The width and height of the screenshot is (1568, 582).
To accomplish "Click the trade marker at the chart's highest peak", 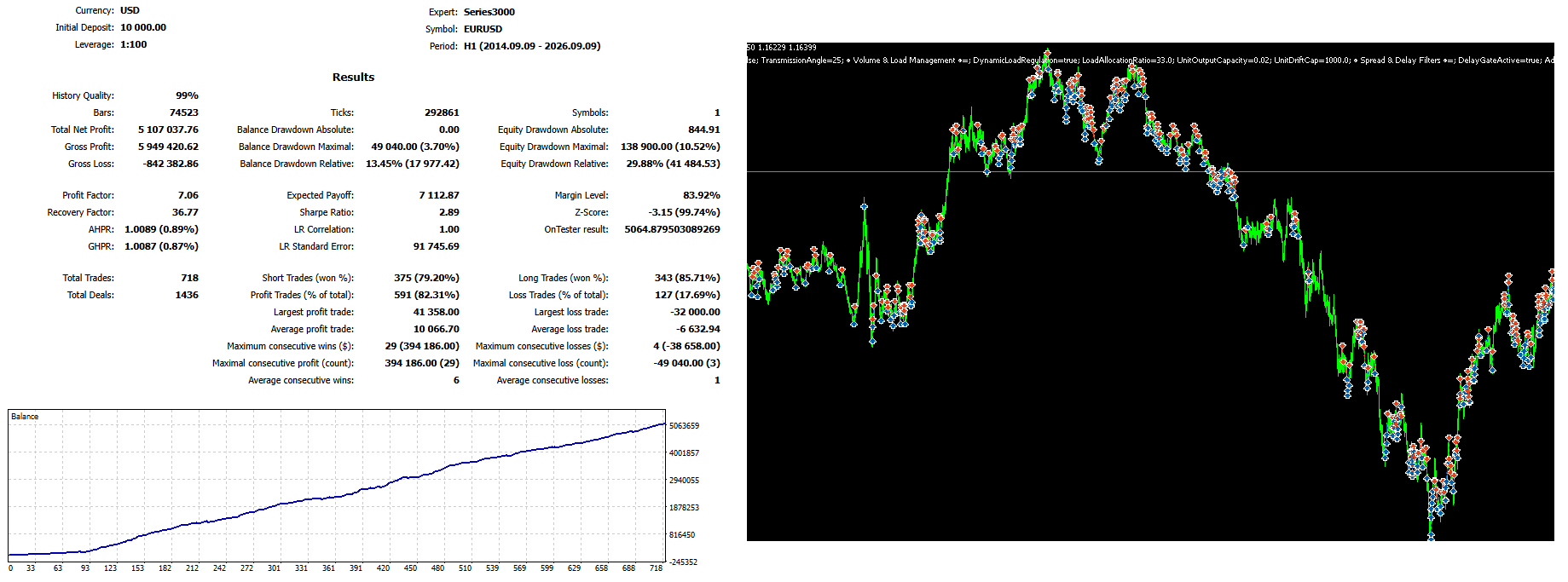I will 1047,53.
